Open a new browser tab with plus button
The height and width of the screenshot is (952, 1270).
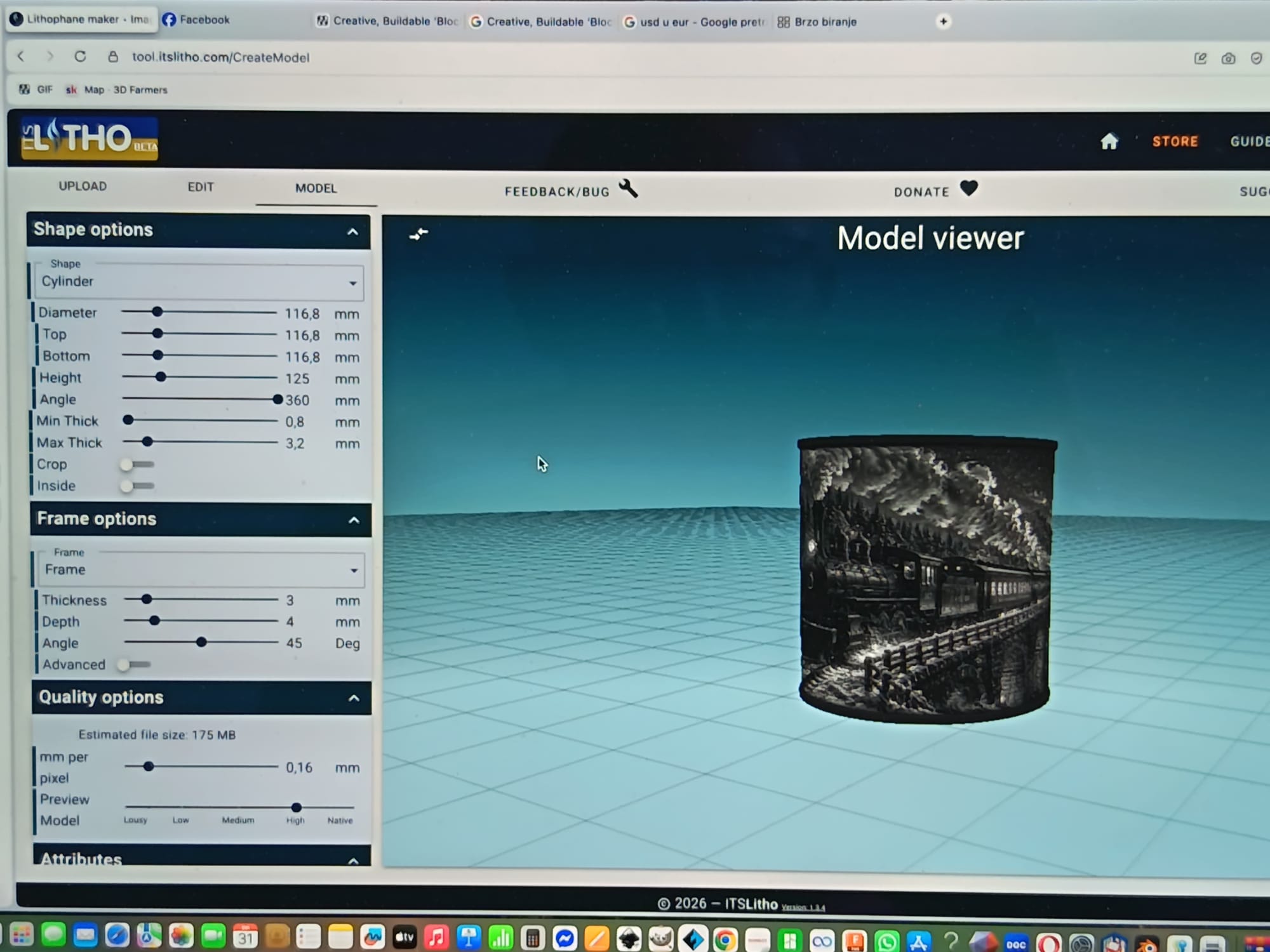(944, 22)
